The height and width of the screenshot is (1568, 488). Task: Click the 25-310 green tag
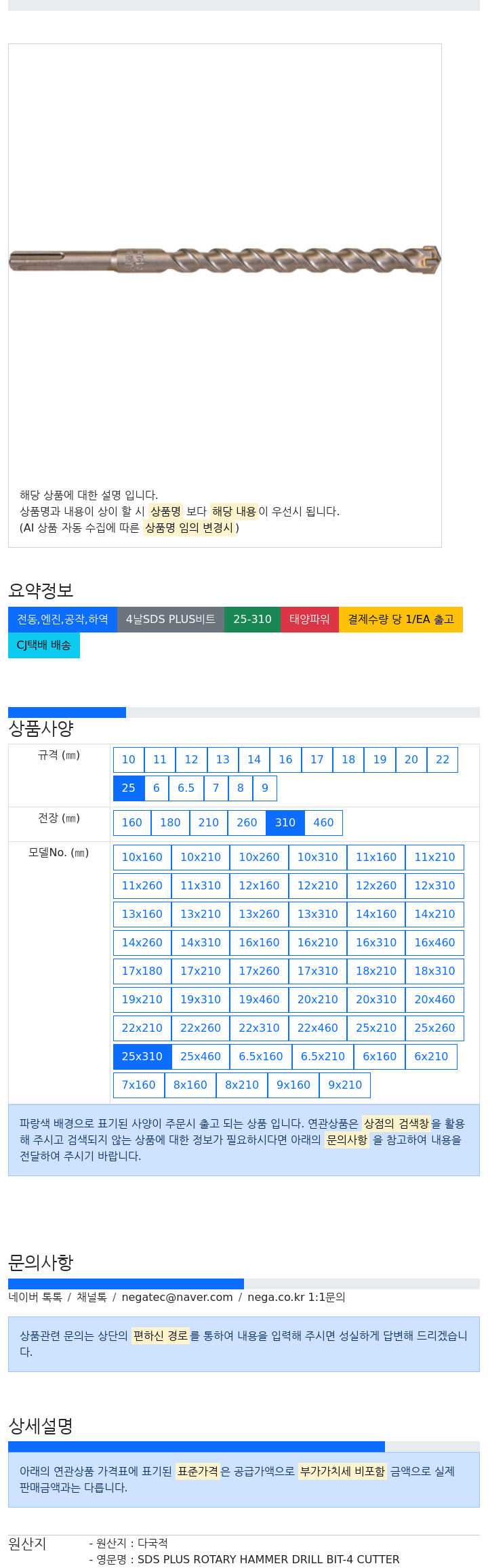coord(253,620)
